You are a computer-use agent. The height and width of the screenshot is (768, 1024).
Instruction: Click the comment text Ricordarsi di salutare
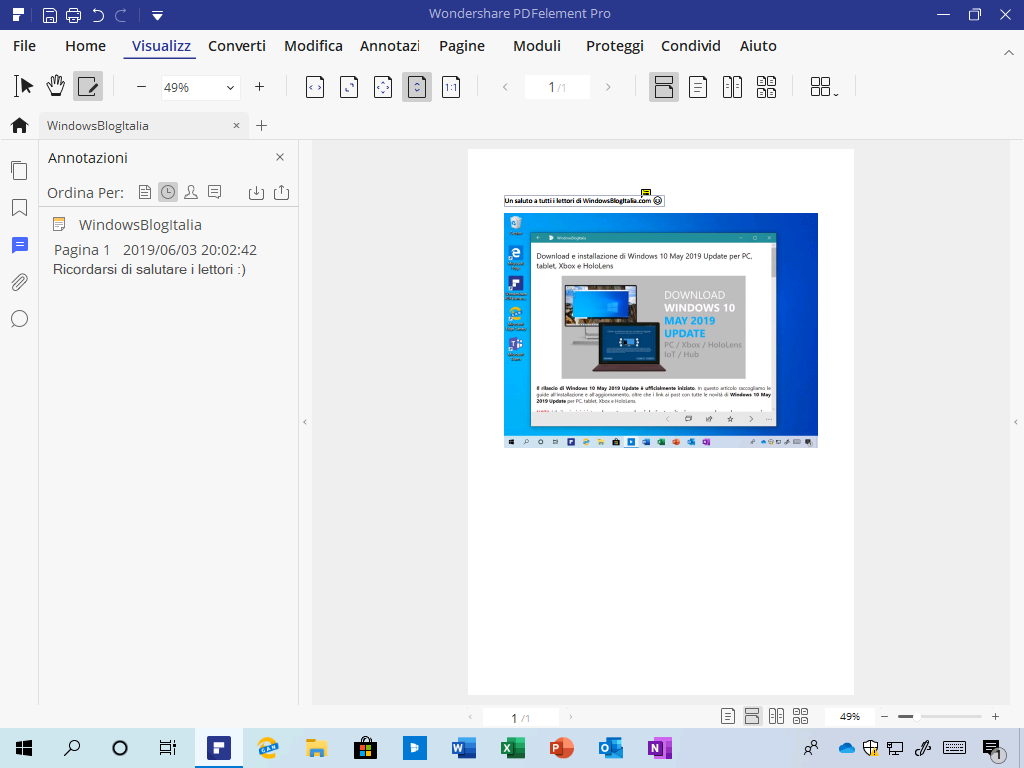coord(149,269)
